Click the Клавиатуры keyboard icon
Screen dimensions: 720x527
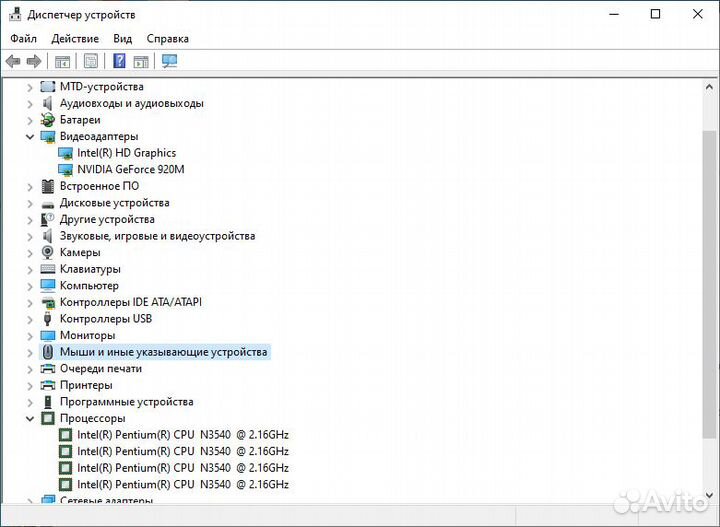coord(48,269)
